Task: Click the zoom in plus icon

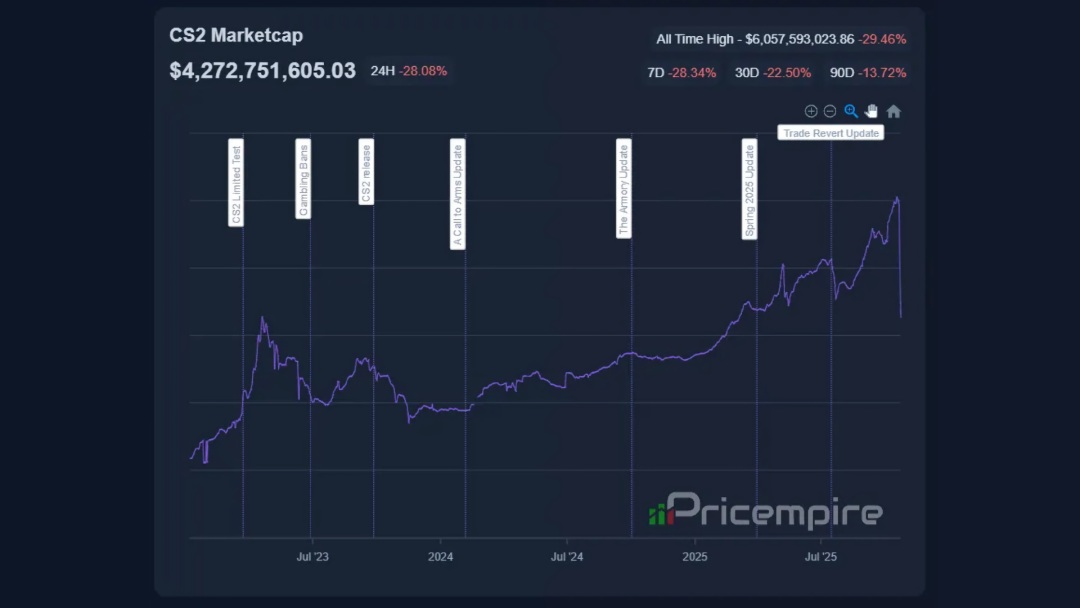Action: coord(811,111)
